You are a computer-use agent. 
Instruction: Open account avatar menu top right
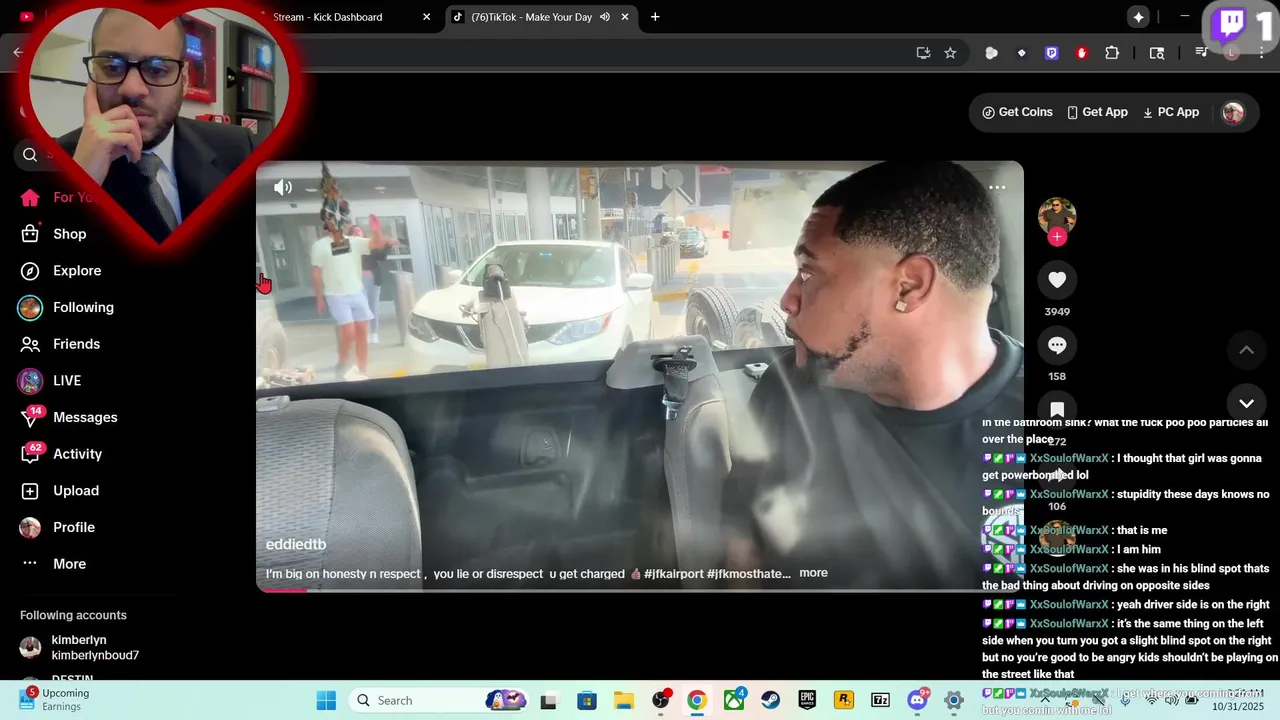point(1233,113)
